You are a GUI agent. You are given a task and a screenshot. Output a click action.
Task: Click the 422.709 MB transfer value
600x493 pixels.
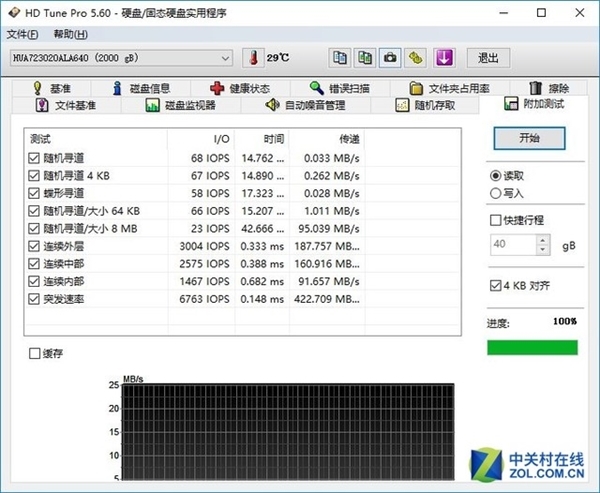pyautogui.click(x=327, y=299)
